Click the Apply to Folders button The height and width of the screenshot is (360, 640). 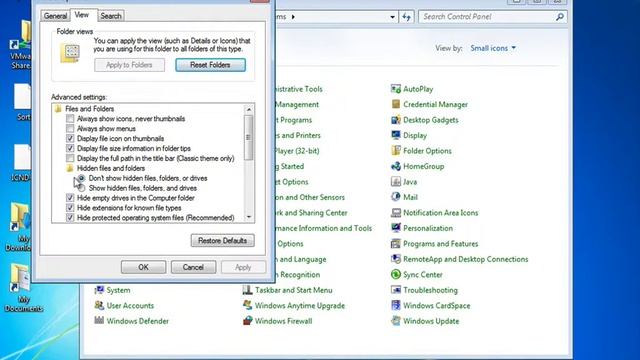click(x=129, y=65)
